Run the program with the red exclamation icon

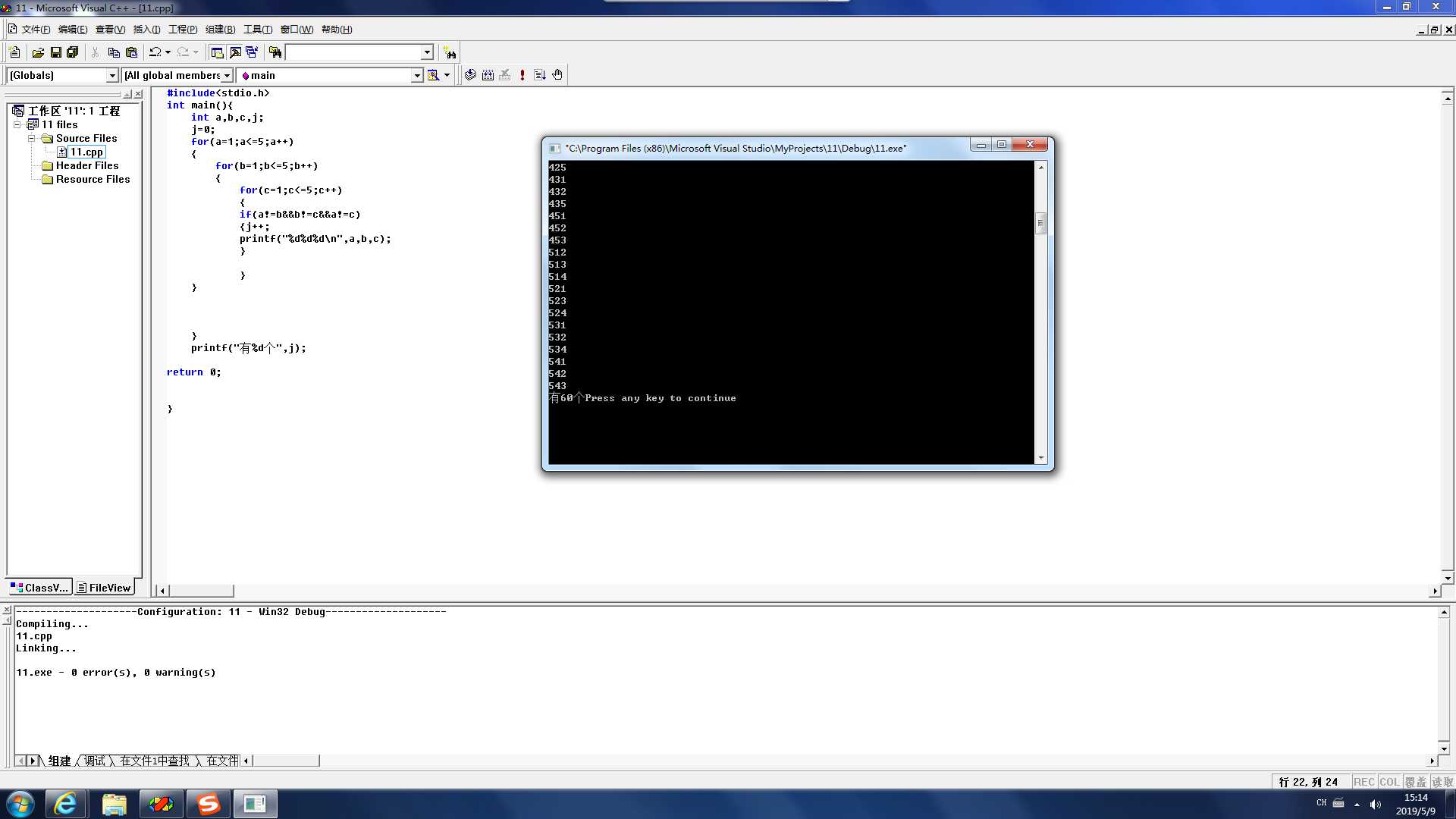[522, 75]
